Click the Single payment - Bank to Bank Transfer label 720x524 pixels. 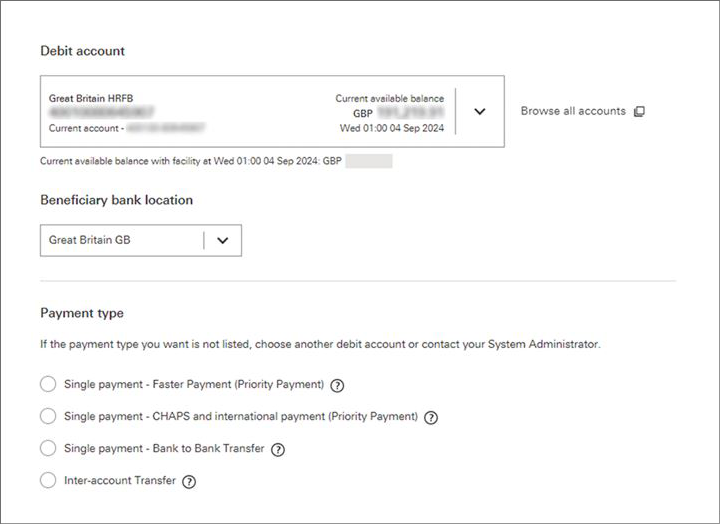click(164, 449)
